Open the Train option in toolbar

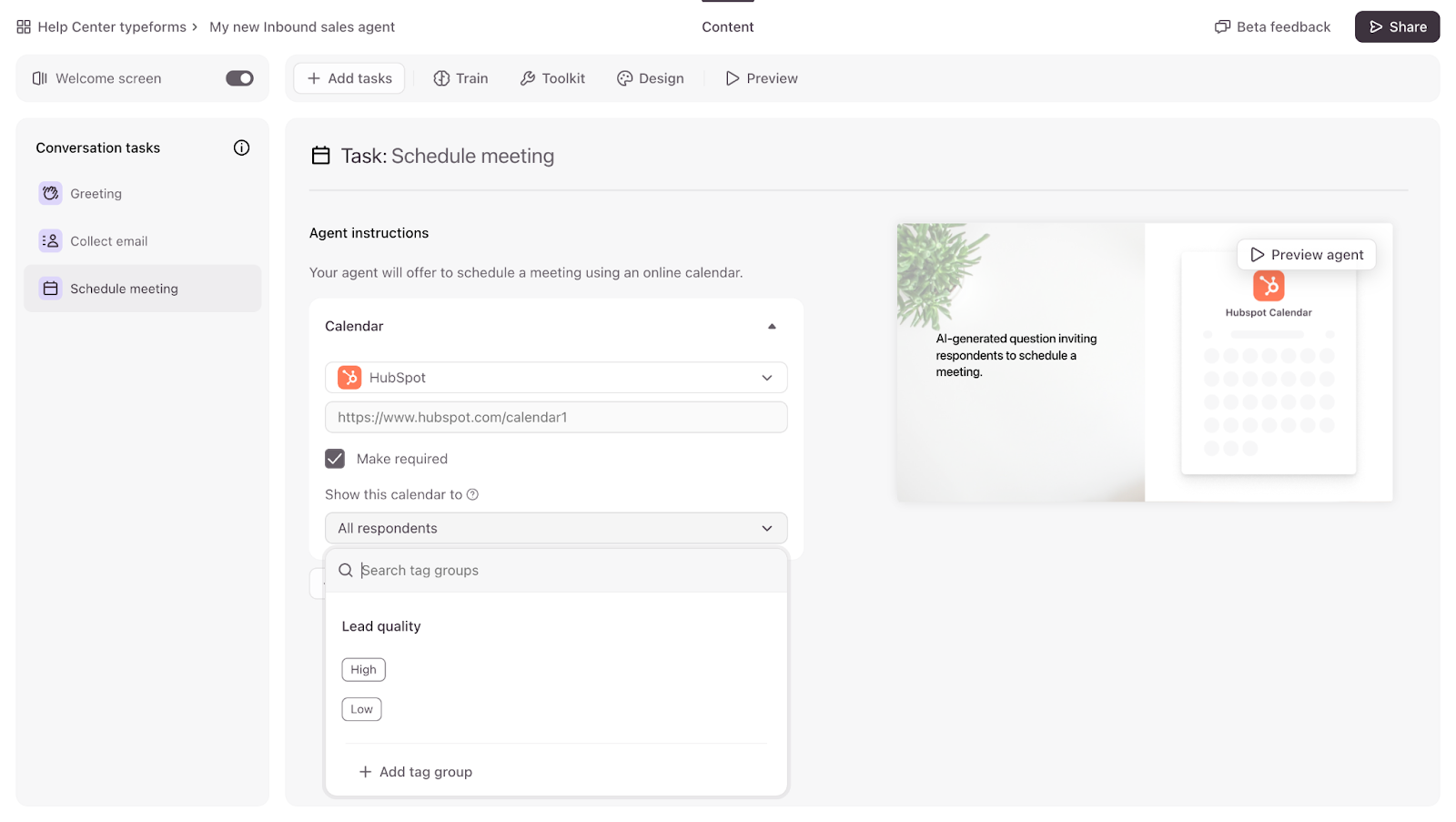pos(460,78)
